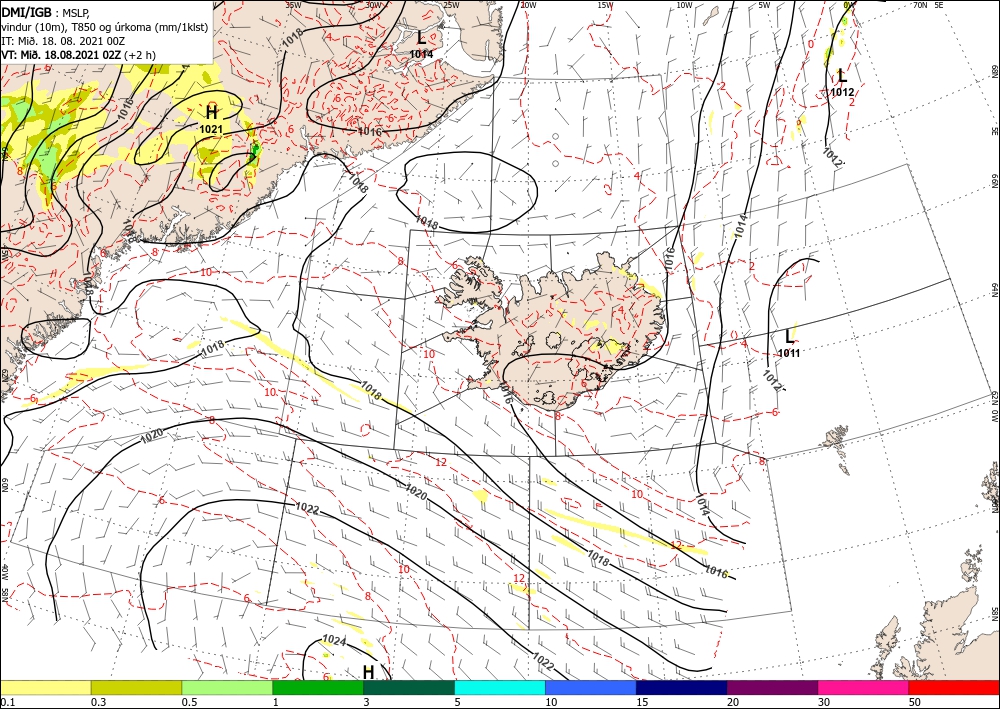Click the 30 legend scale label
This screenshot has height=709, width=1000.
824,702
